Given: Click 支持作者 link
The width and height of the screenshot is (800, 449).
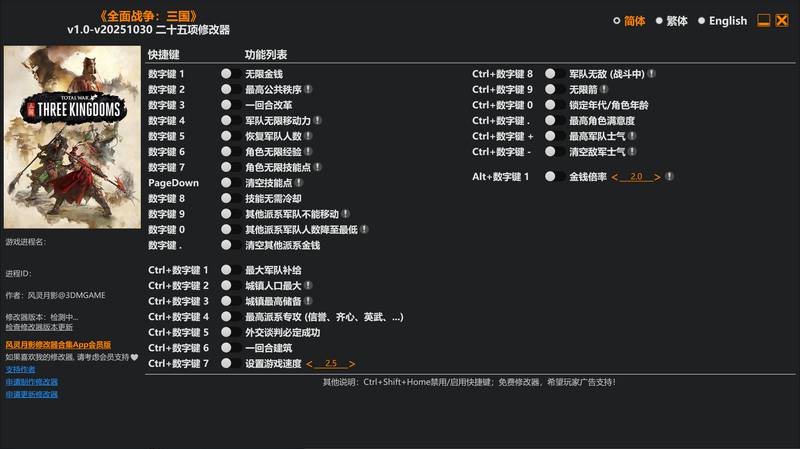Looking at the screenshot, I should [x=20, y=369].
